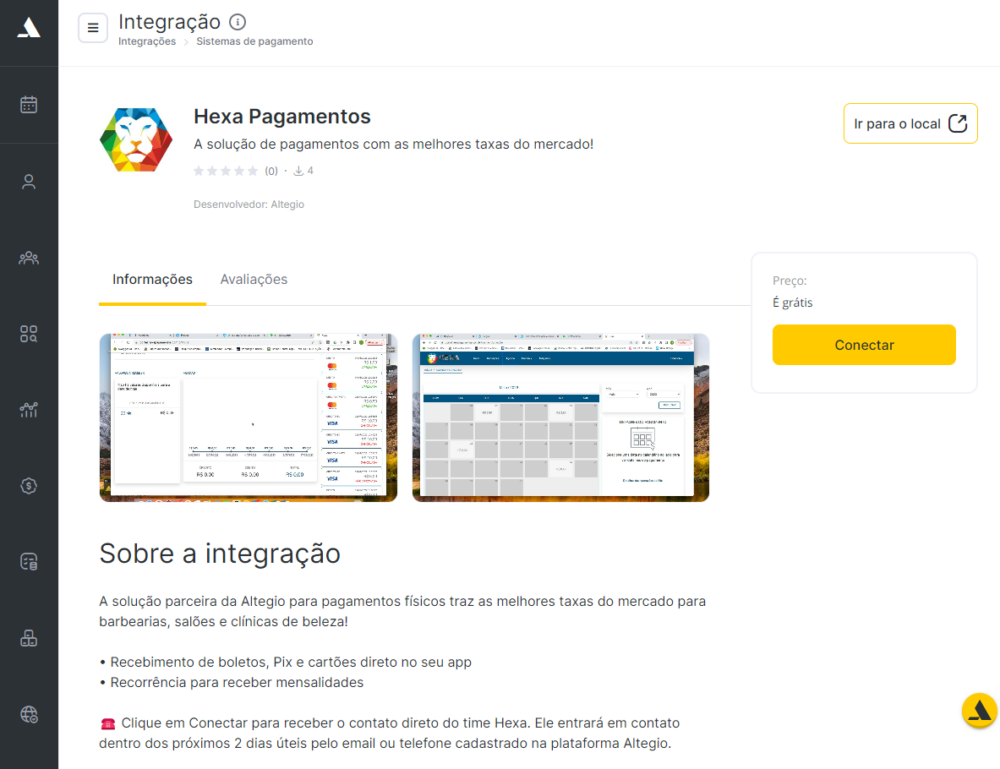1000x769 pixels.
Task: Click the Desenvolvedor: Altegio text
Action: coord(249,205)
